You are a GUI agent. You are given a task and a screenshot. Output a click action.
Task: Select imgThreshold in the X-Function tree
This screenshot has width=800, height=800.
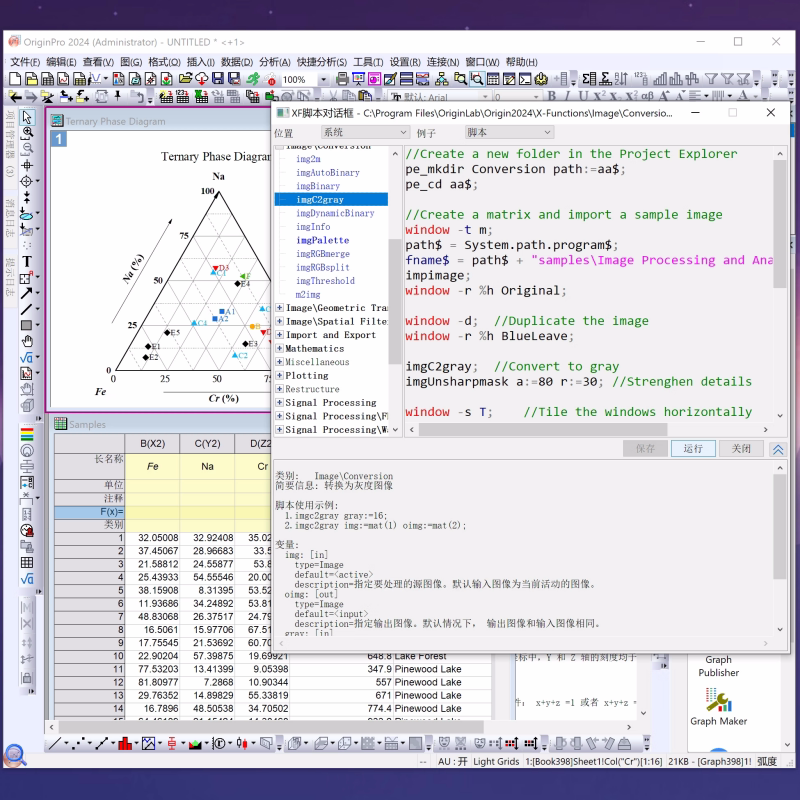[x=325, y=281]
